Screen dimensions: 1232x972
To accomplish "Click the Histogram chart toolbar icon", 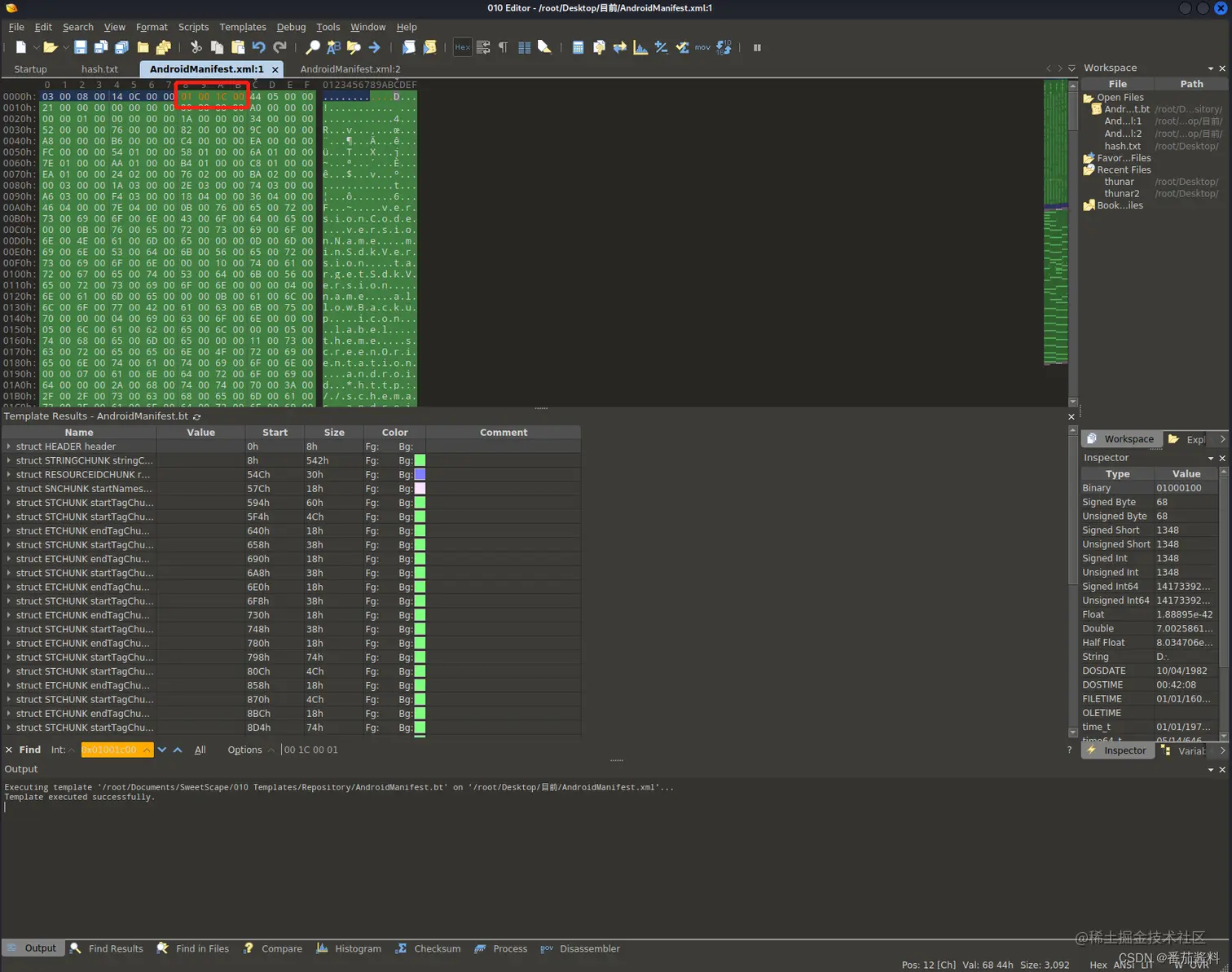I will click(x=640, y=47).
